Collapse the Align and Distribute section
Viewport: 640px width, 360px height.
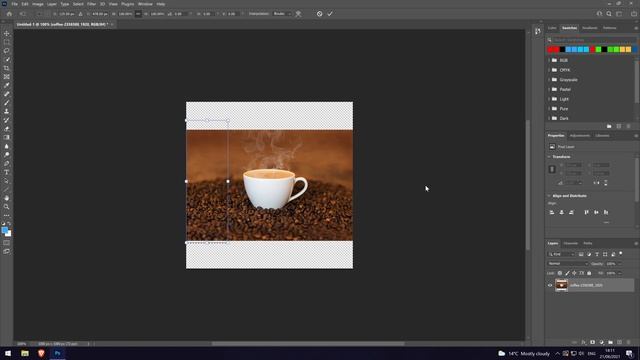549,196
